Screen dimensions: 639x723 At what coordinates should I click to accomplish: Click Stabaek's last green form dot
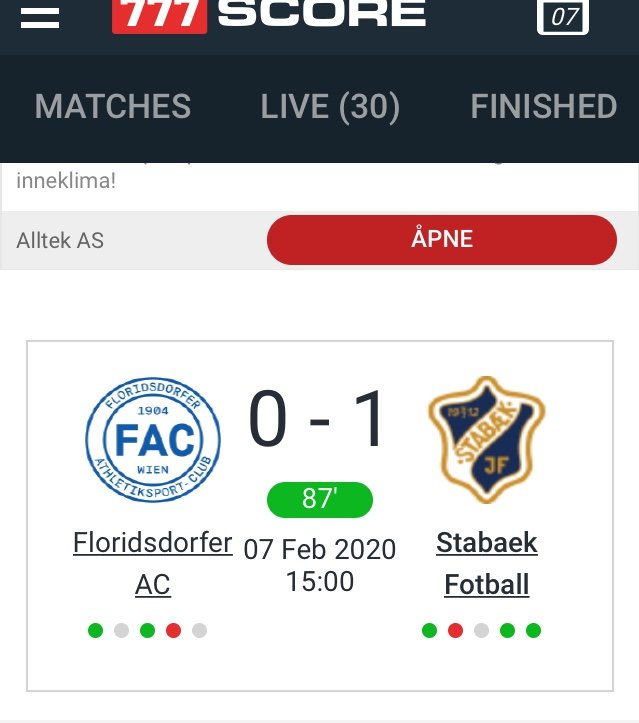coord(533,630)
